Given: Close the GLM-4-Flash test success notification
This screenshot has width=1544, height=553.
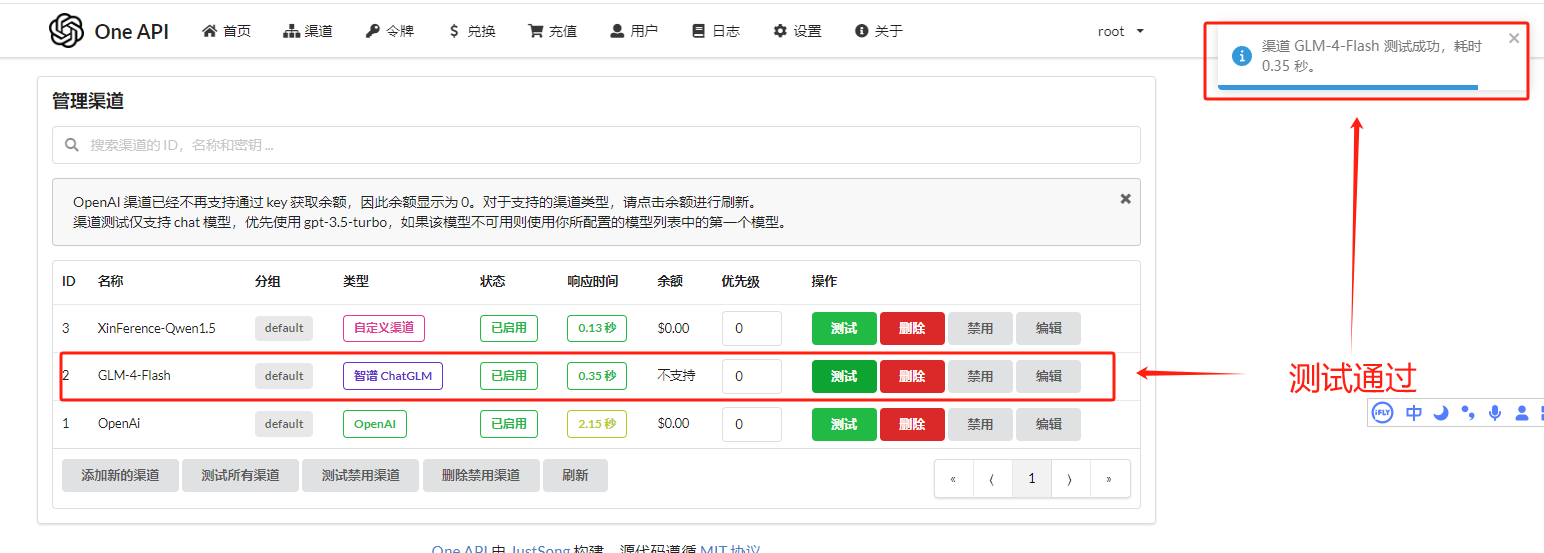Looking at the screenshot, I should 1514,39.
